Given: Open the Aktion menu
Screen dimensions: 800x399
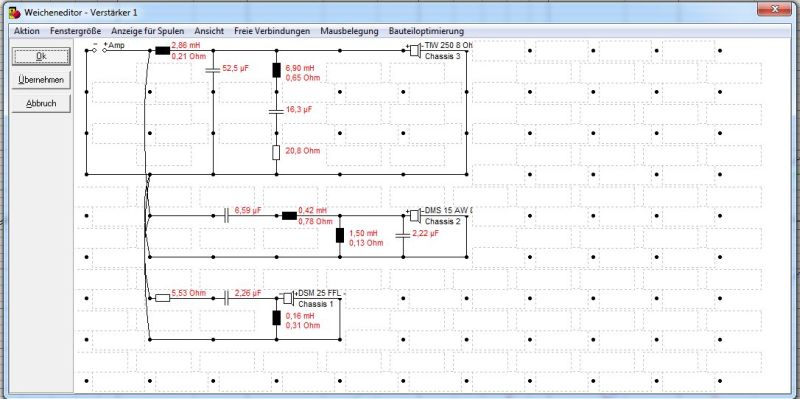Looking at the screenshot, I should click(x=27, y=31).
